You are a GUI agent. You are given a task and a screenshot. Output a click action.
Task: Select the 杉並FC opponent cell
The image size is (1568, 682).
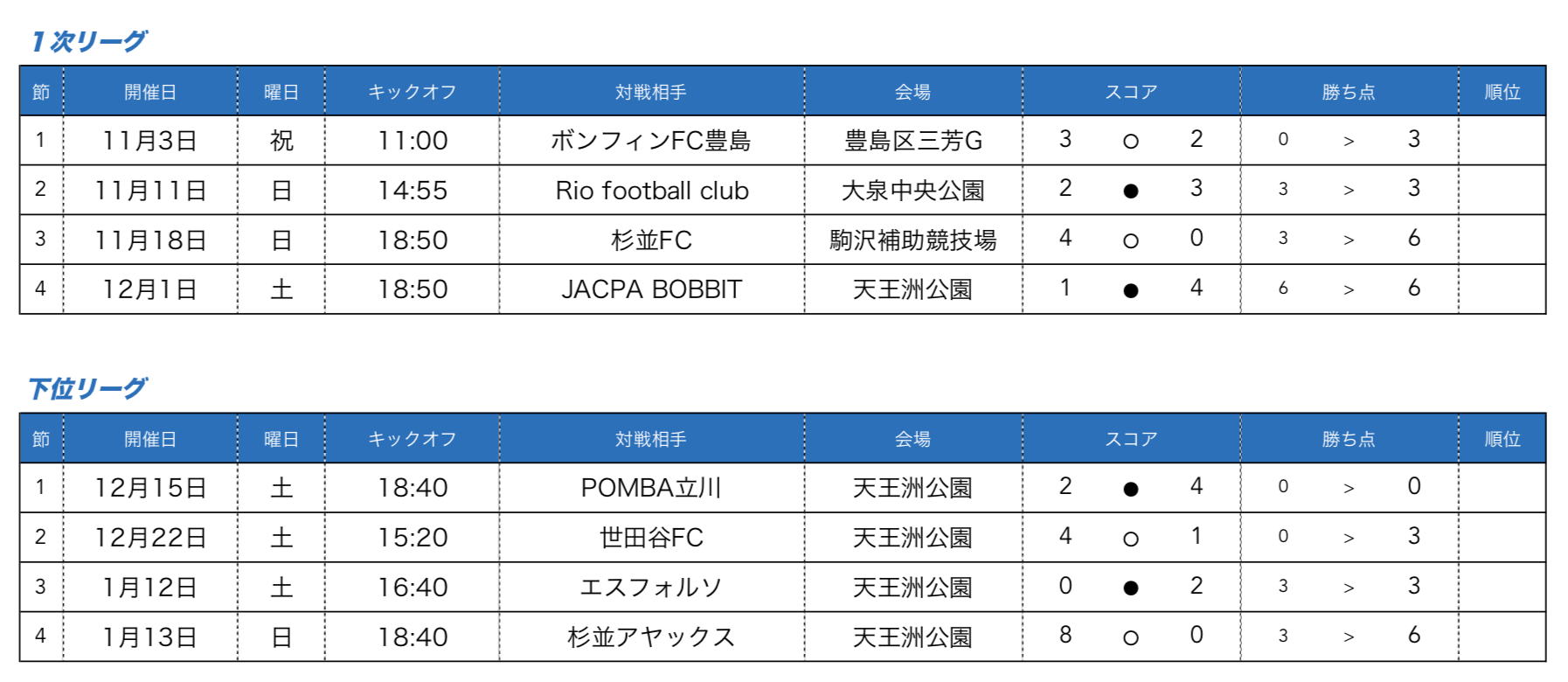tap(651, 240)
